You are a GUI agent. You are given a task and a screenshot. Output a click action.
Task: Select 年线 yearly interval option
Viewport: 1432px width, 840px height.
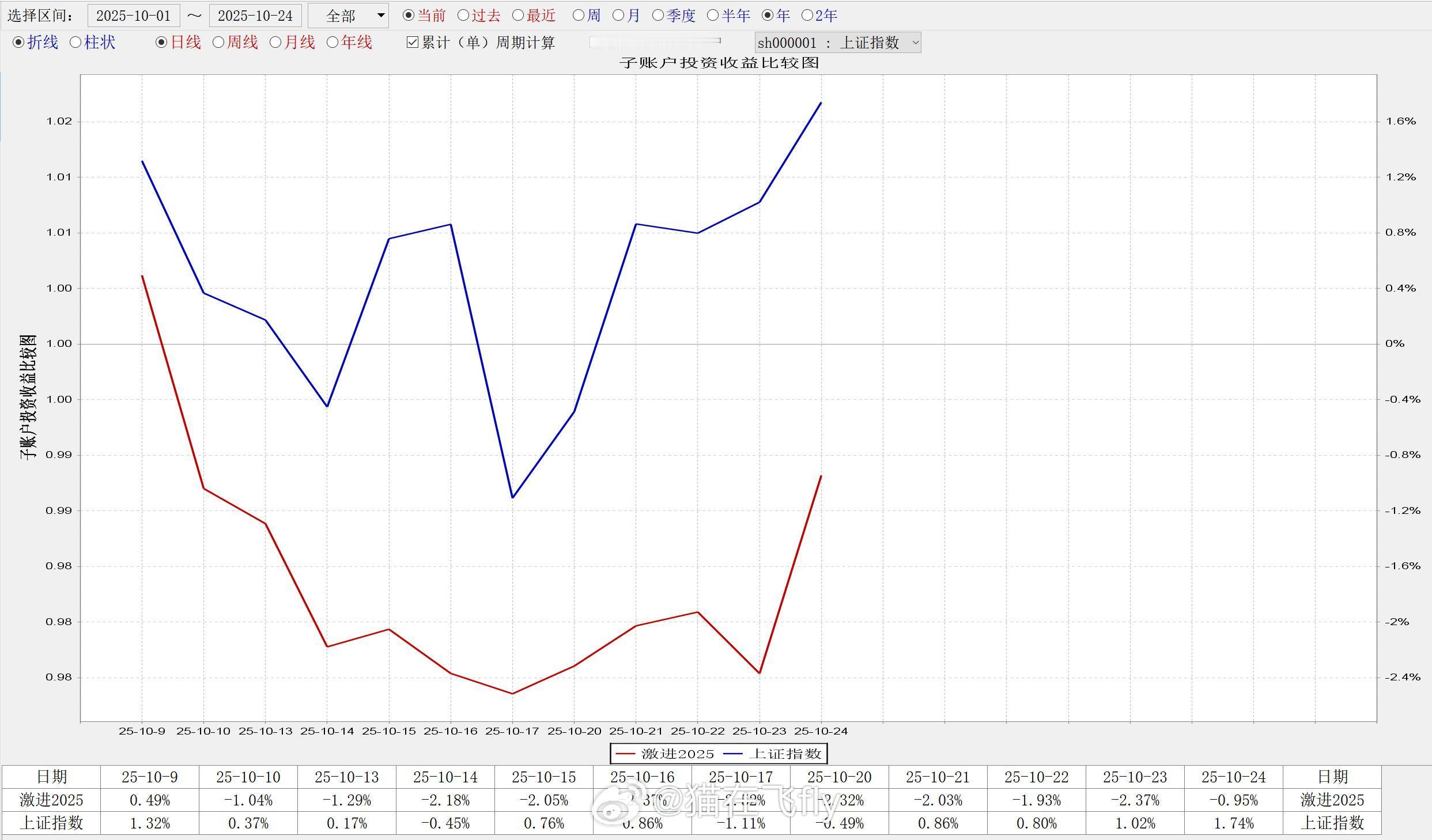(x=333, y=43)
